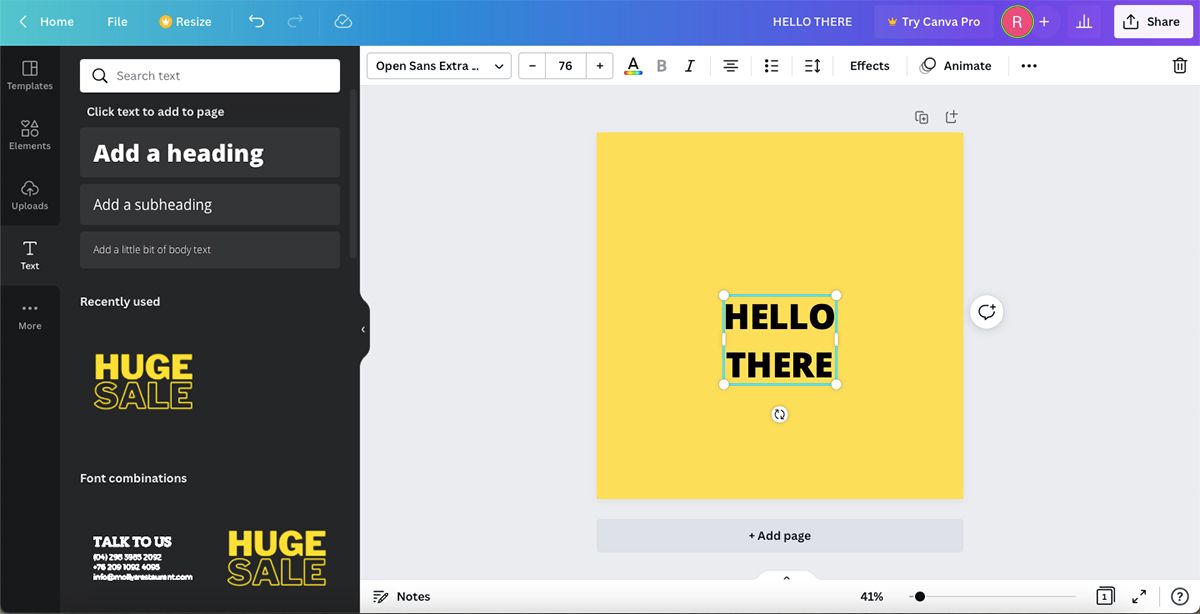Click the rotate handle below text
Viewport: 1200px width, 614px height.
(780, 414)
